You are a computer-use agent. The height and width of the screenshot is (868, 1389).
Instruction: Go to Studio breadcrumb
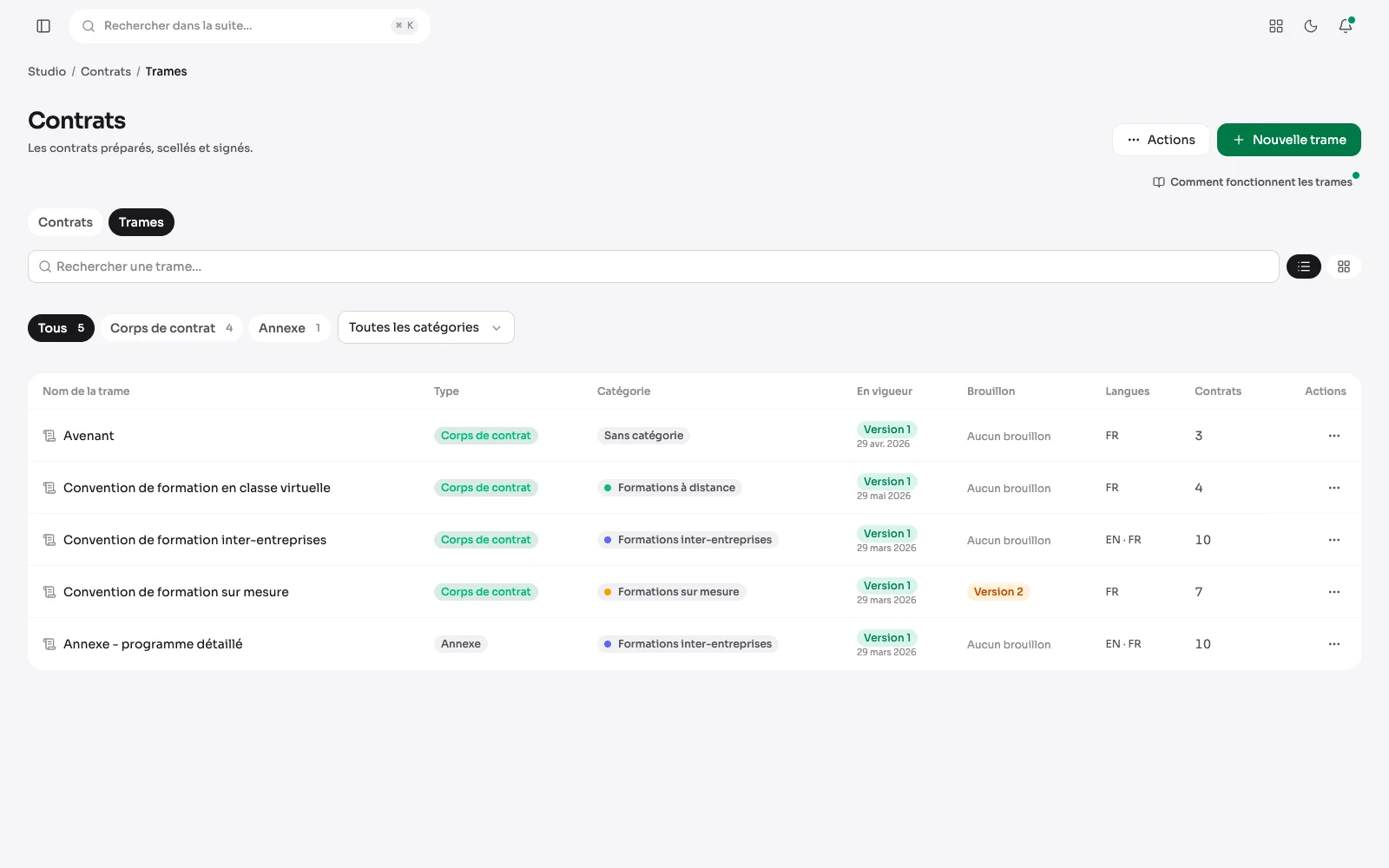click(47, 71)
